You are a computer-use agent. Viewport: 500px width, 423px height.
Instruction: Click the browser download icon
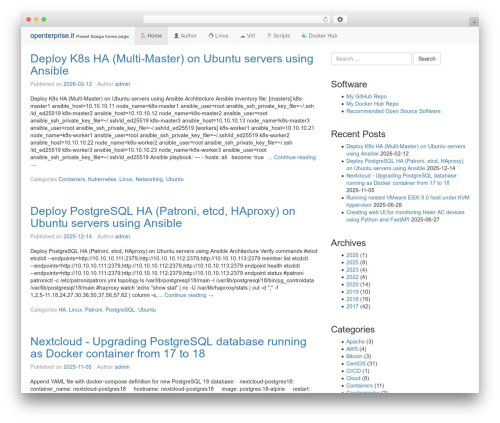[x=340, y=20]
